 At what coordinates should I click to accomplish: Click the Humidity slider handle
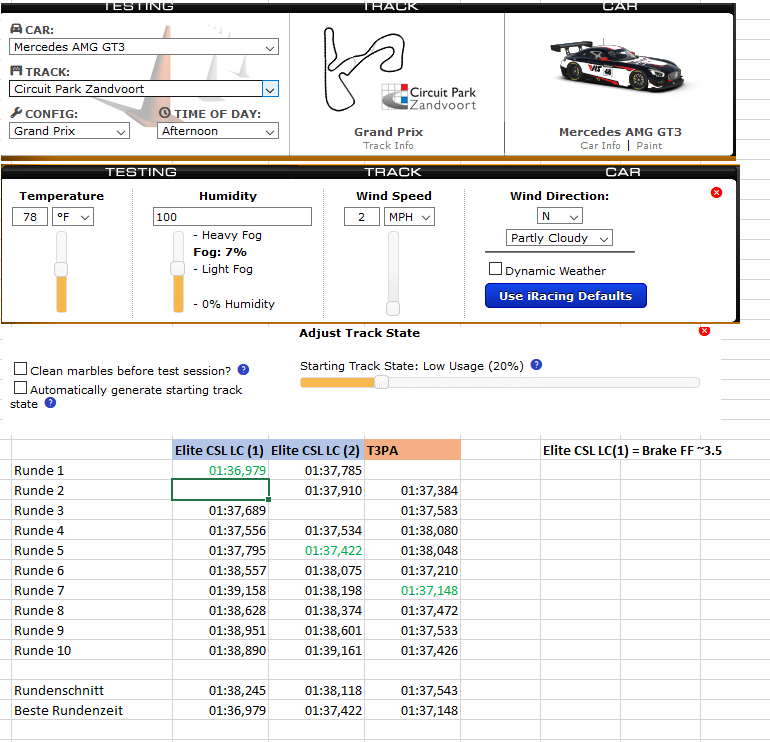pyautogui.click(x=177, y=269)
